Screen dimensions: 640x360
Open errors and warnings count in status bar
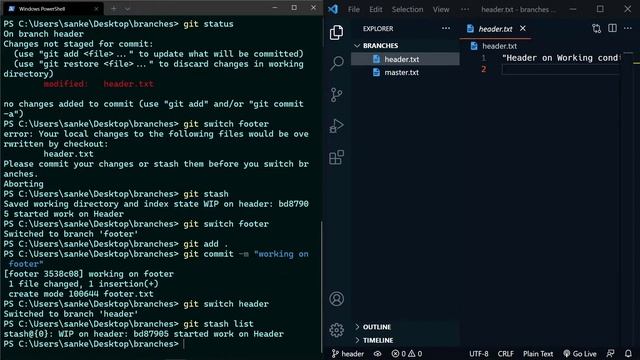pos(407,353)
